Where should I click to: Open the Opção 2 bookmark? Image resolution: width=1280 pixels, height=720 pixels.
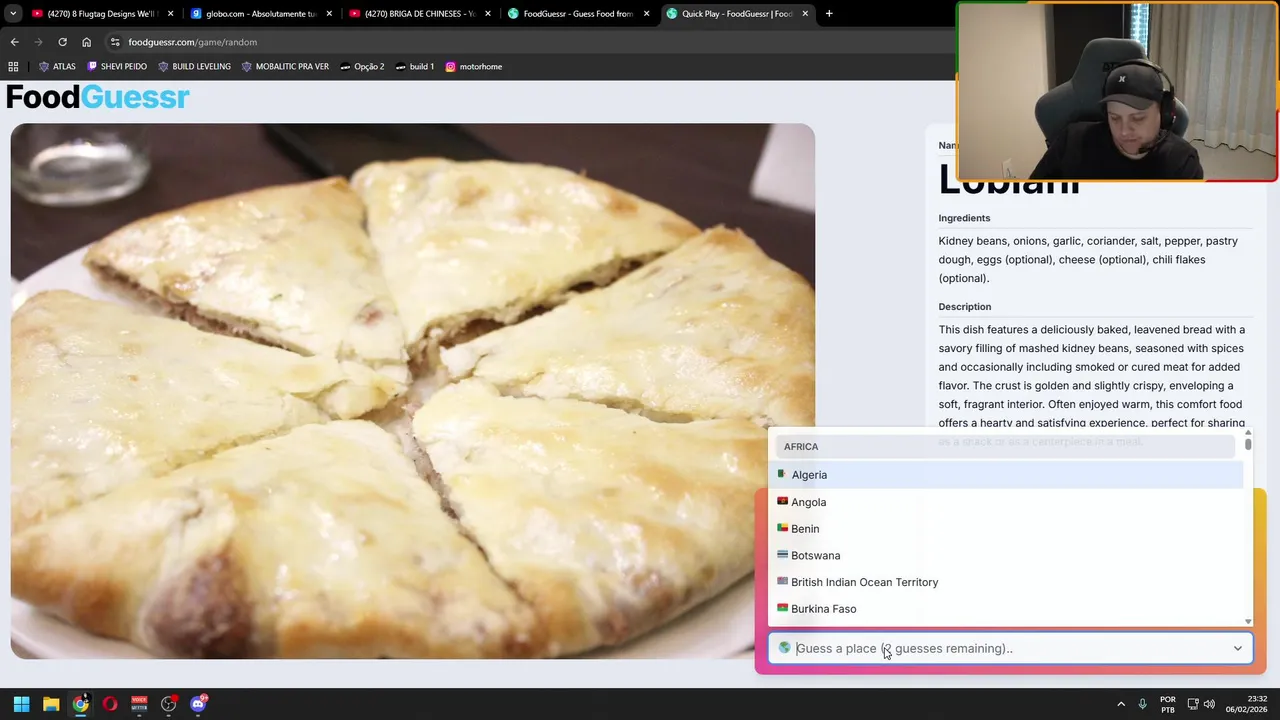(362, 66)
